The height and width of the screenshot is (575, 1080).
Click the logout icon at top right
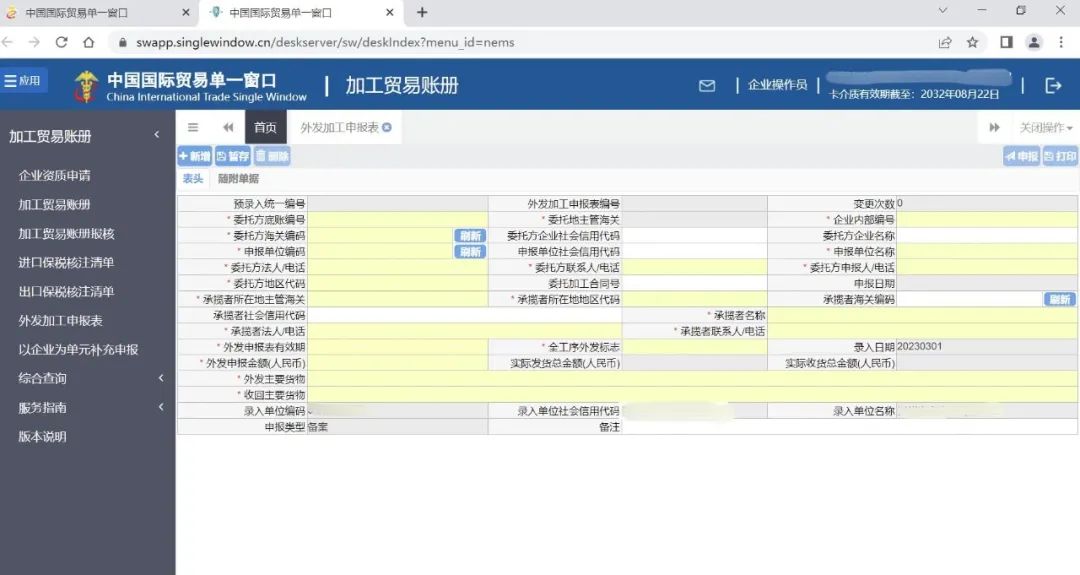tap(1053, 86)
